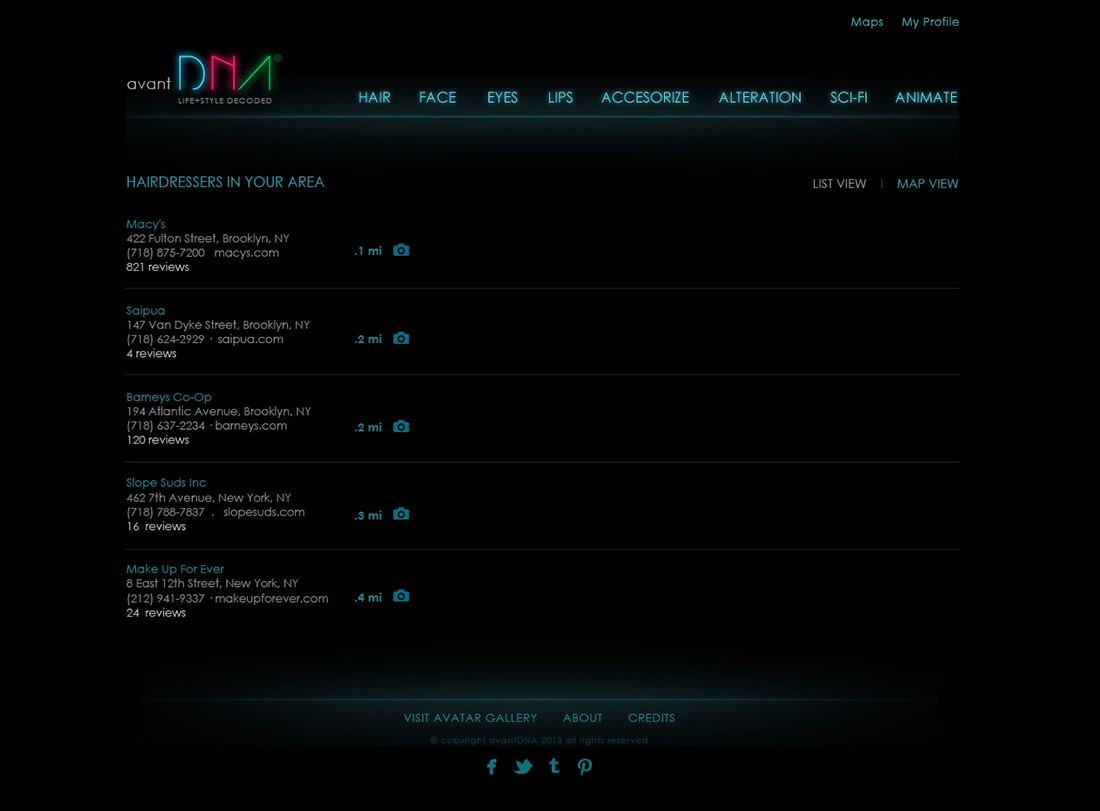Open the ACCESORIZE menu
The height and width of the screenshot is (811, 1100).
(645, 98)
